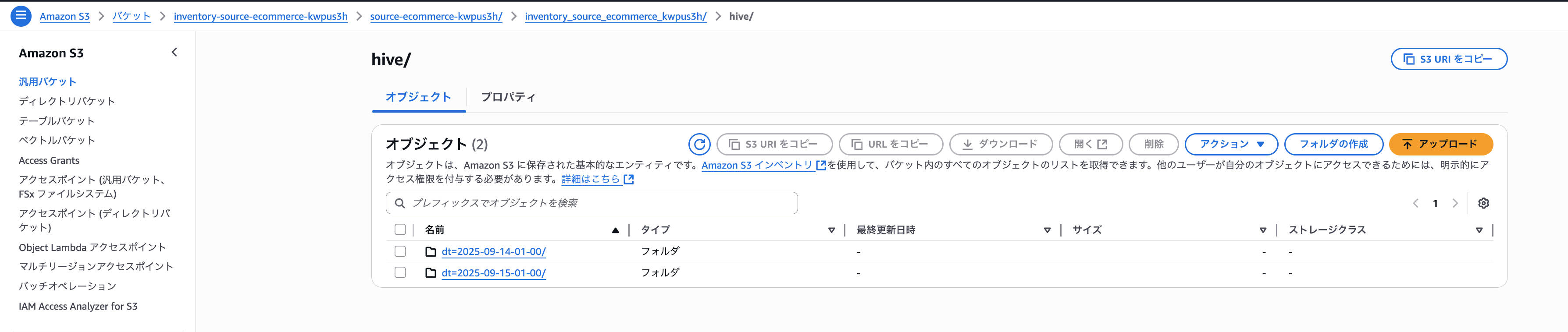Go to previous page arrow
This screenshot has width=1568, height=332.
click(1415, 203)
